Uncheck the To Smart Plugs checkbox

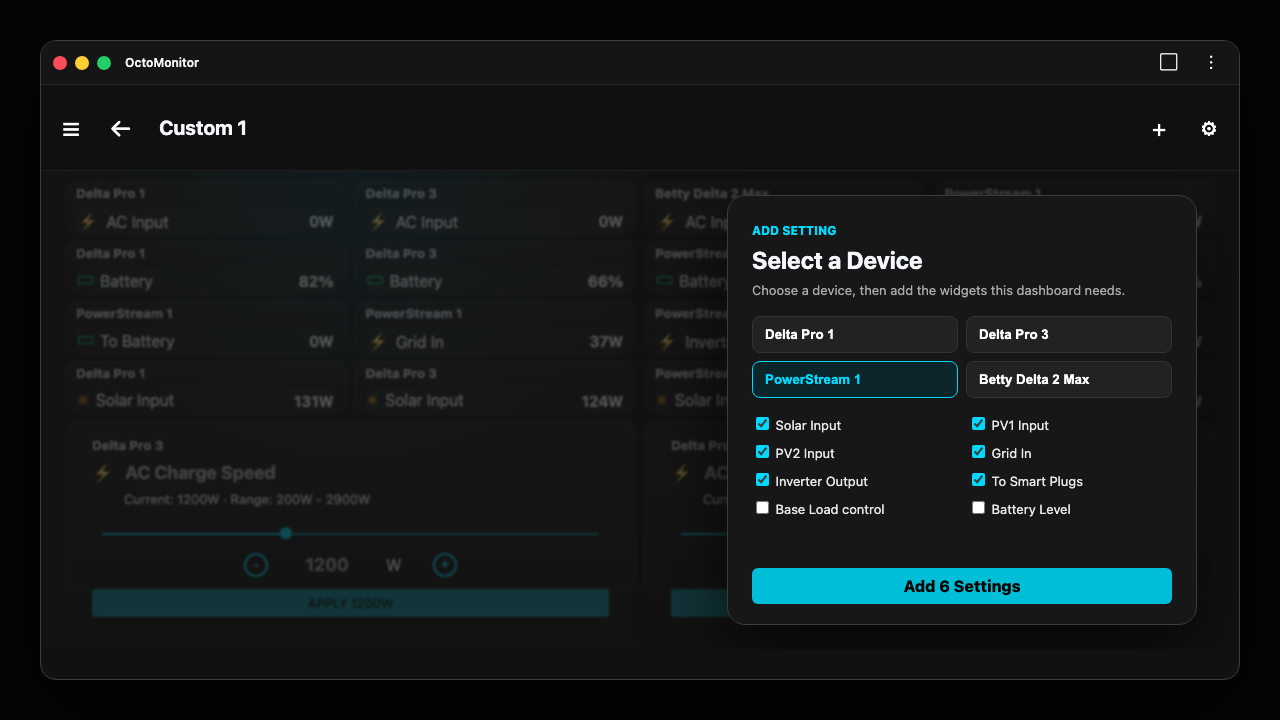pyautogui.click(x=979, y=480)
